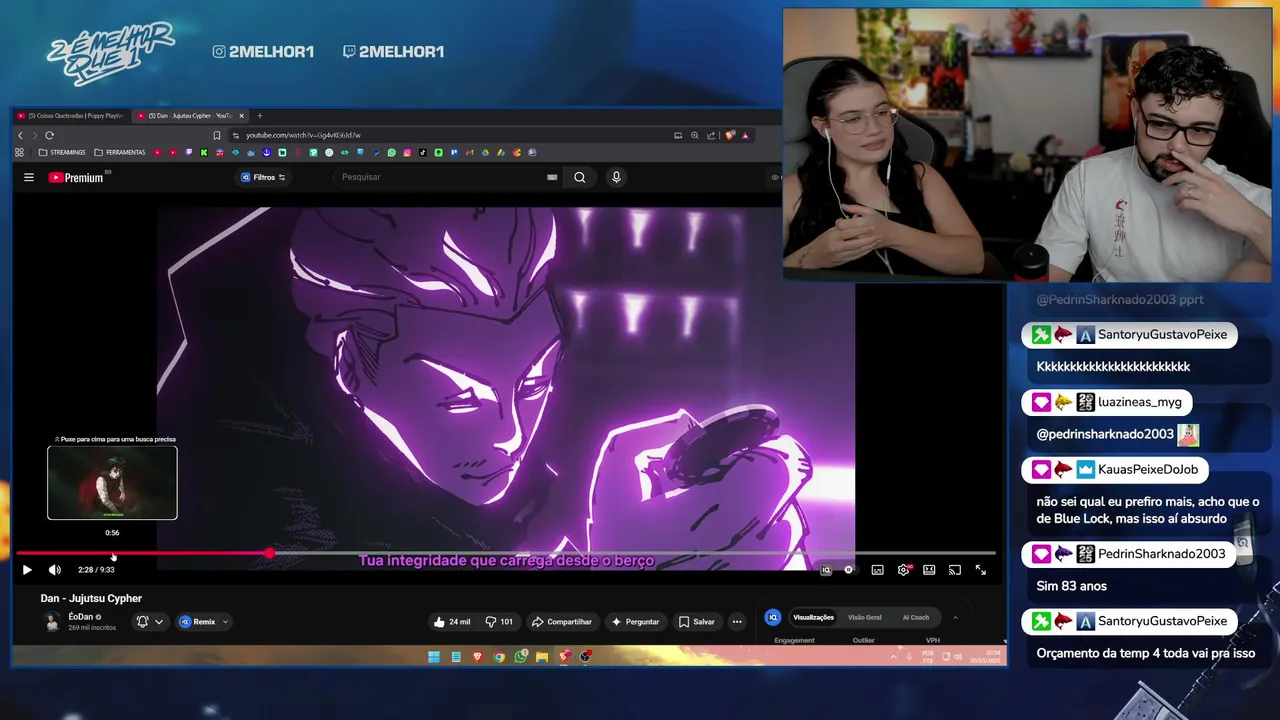1280x720 pixels.
Task: Open Chrome from the taskbar
Action: pyautogui.click(x=499, y=657)
